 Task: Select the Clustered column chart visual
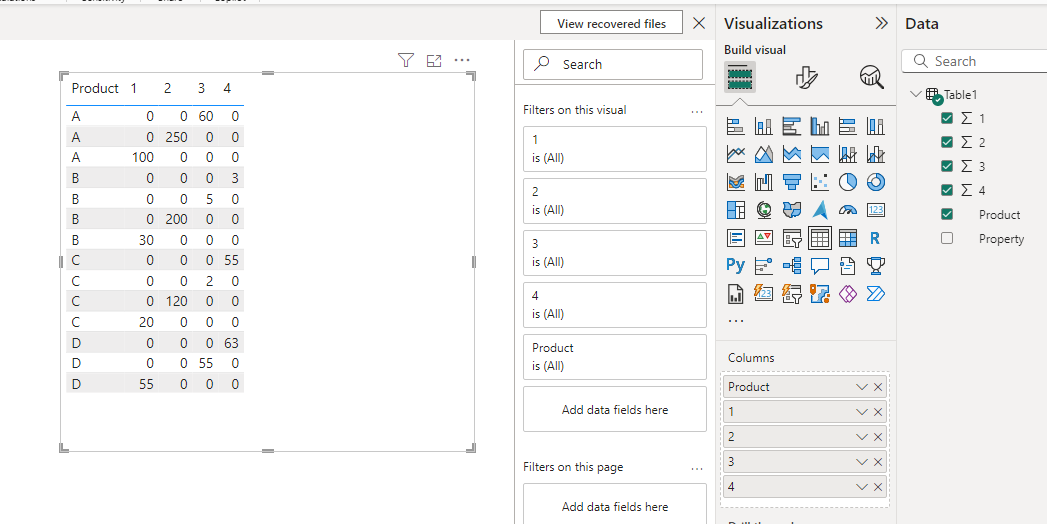coord(819,125)
